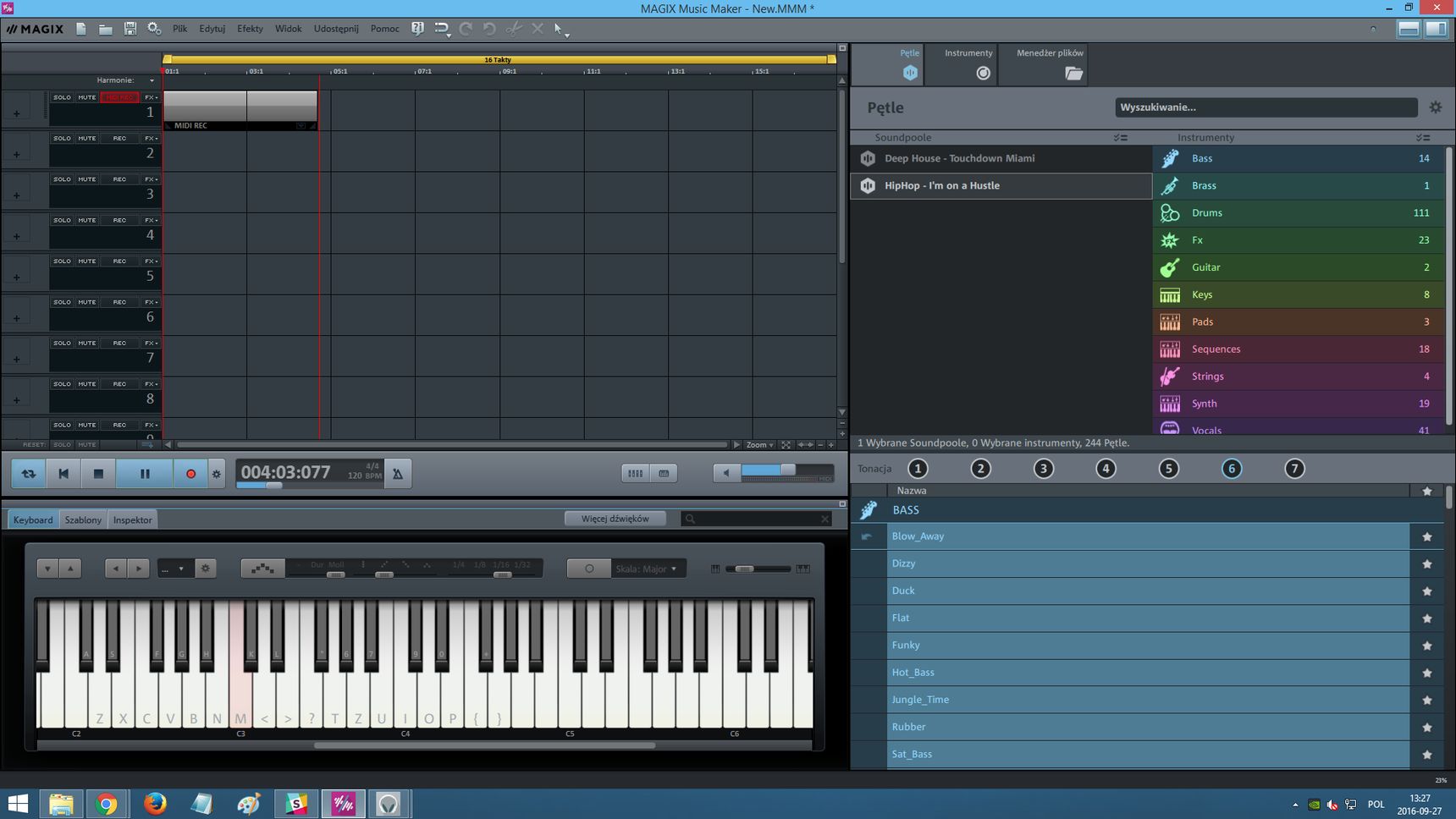Select the Jungle_Time loop
Image resolution: width=1456 pixels, height=819 pixels.
(1148, 700)
